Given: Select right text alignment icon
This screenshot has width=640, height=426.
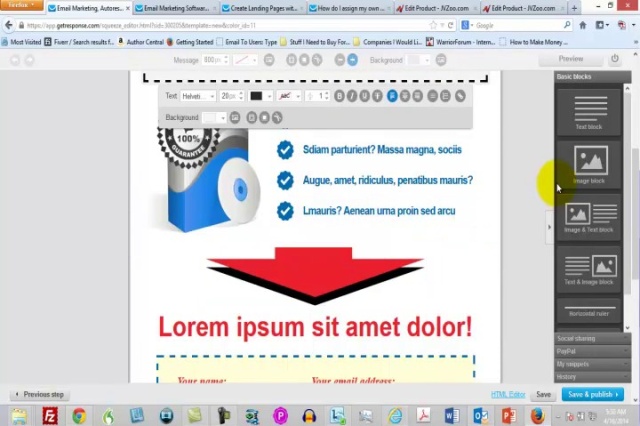Looking at the screenshot, I should [x=418, y=96].
